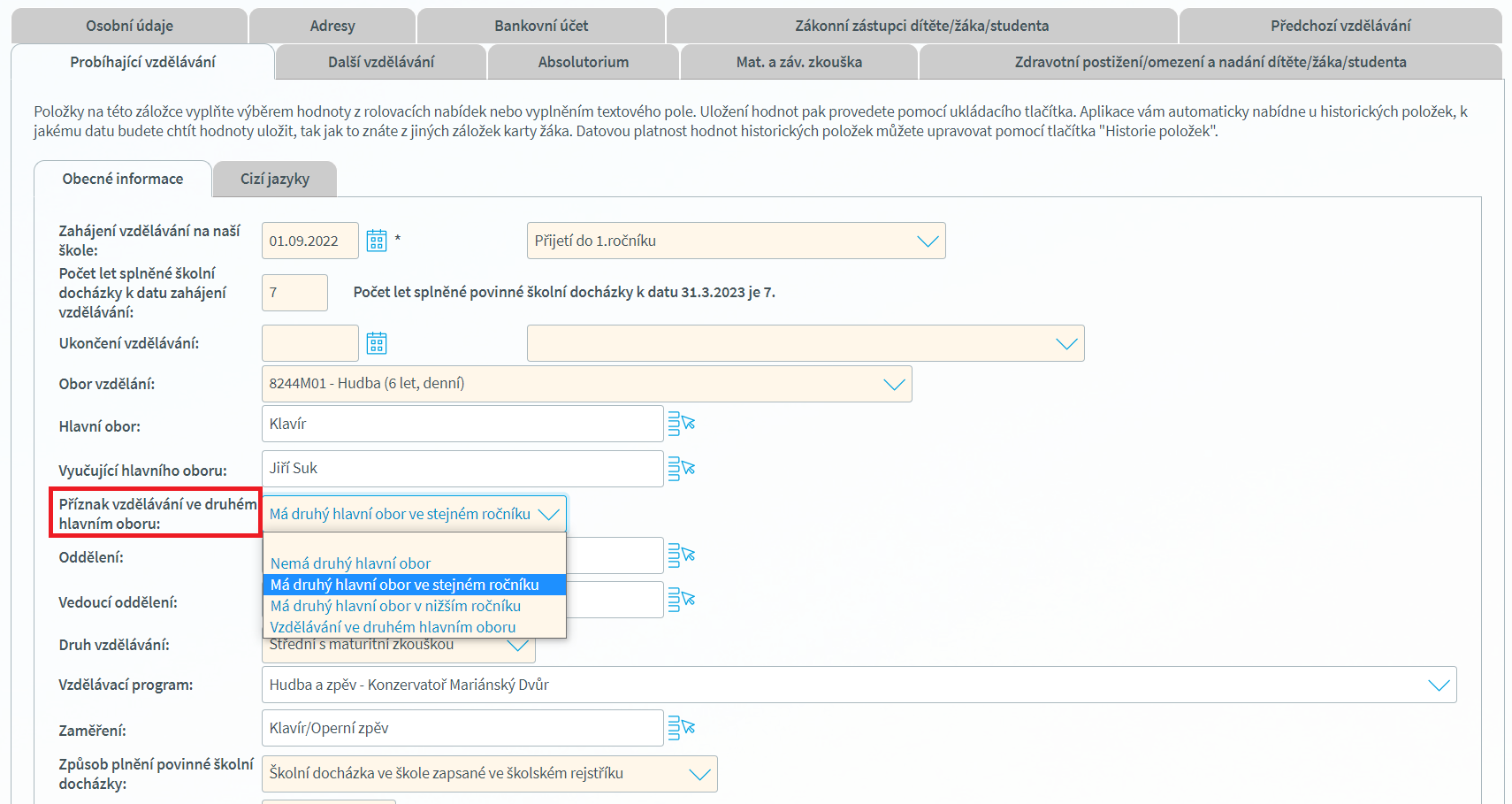Click the Zaměření field with Klavír/Operní zpěv
This screenshot has width=1512, height=804.
[x=462, y=728]
